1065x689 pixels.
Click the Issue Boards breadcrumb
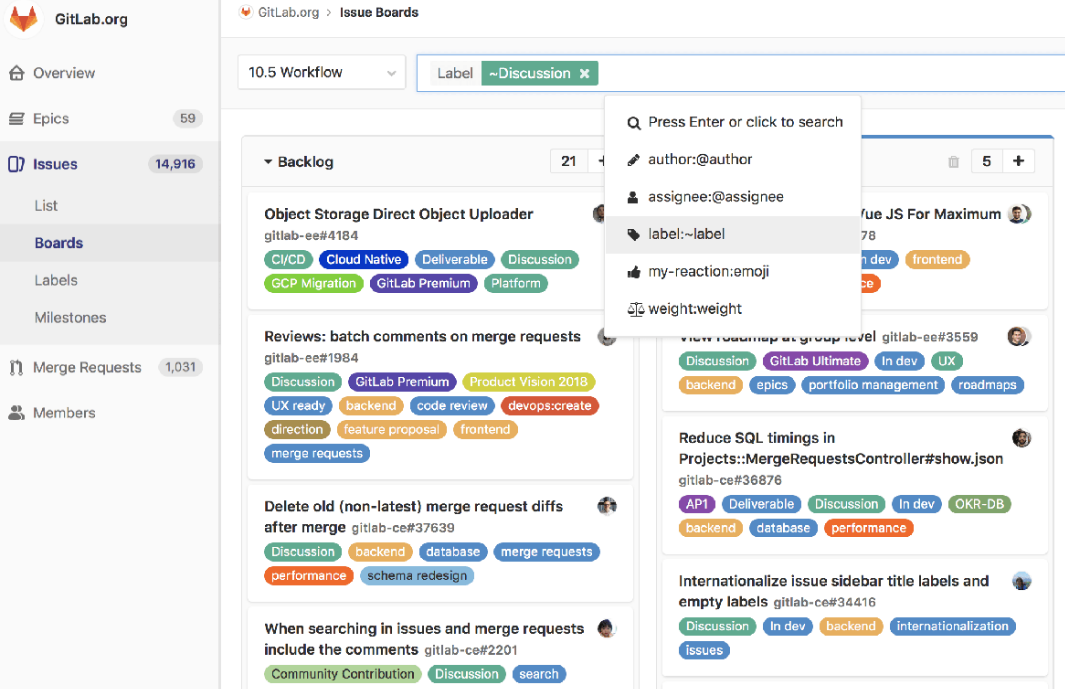[379, 12]
